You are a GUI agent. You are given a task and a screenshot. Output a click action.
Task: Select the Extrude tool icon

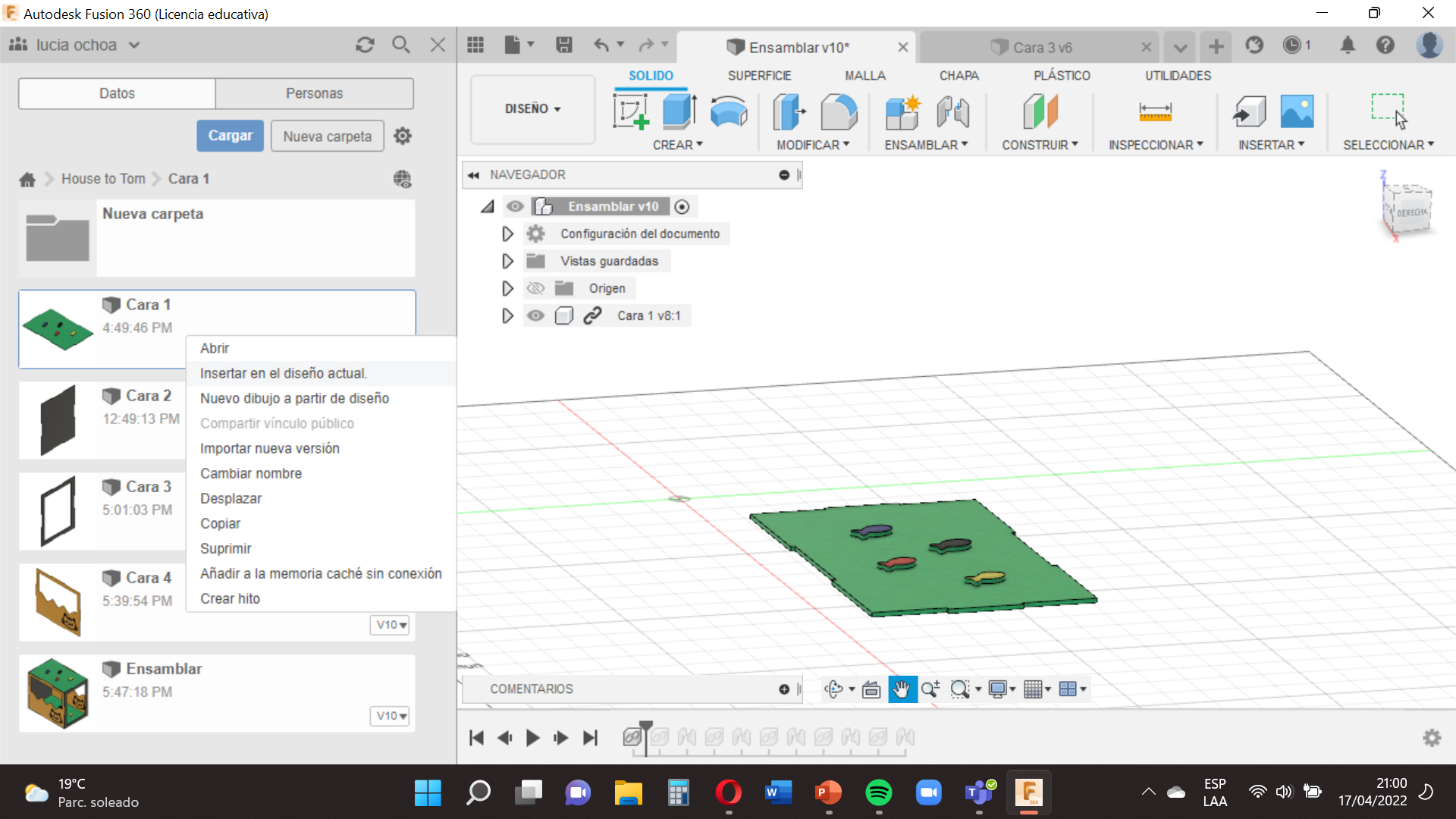pyautogui.click(x=679, y=111)
